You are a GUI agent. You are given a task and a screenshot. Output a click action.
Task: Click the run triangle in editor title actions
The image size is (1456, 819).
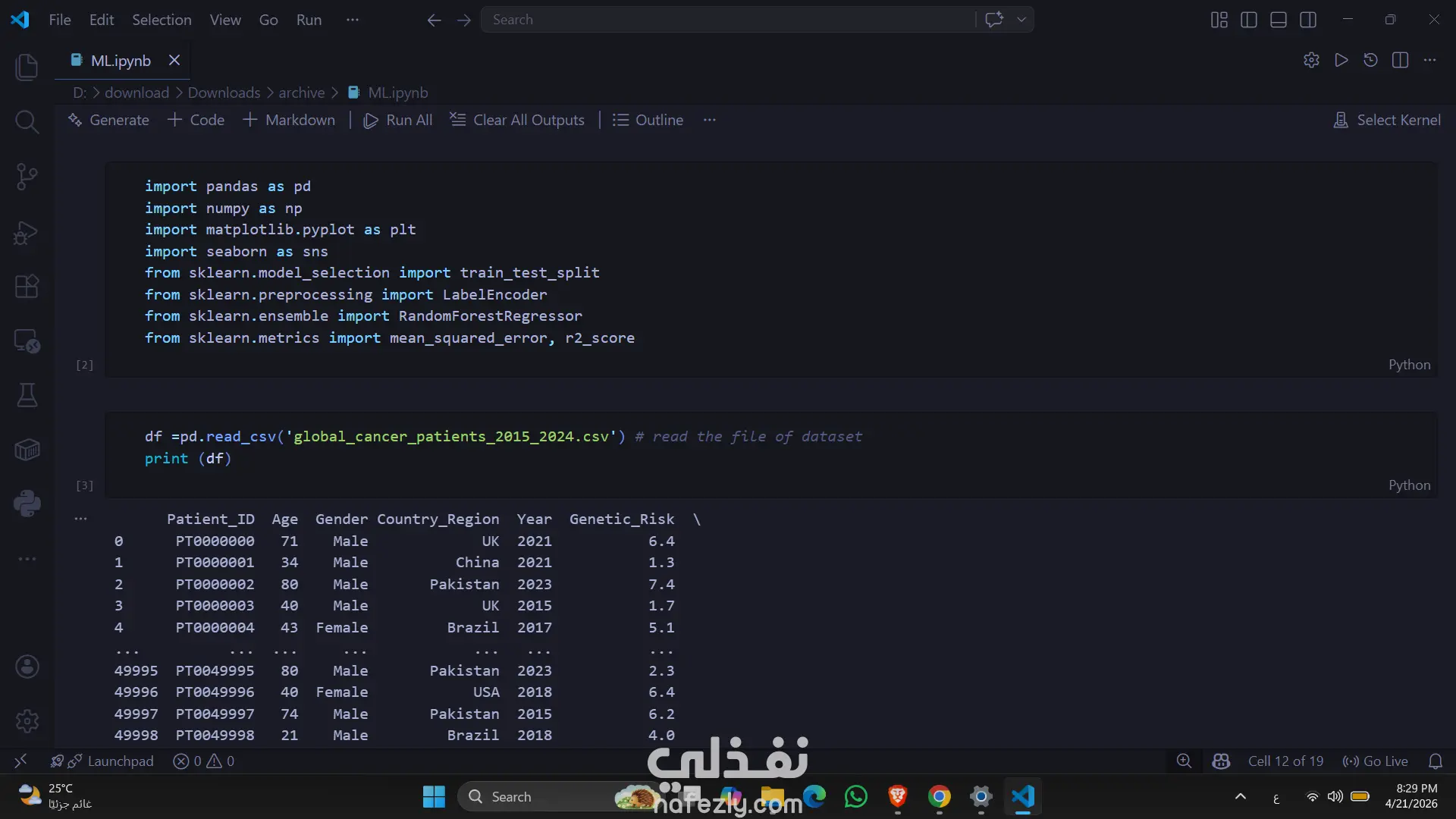pos(1341,60)
